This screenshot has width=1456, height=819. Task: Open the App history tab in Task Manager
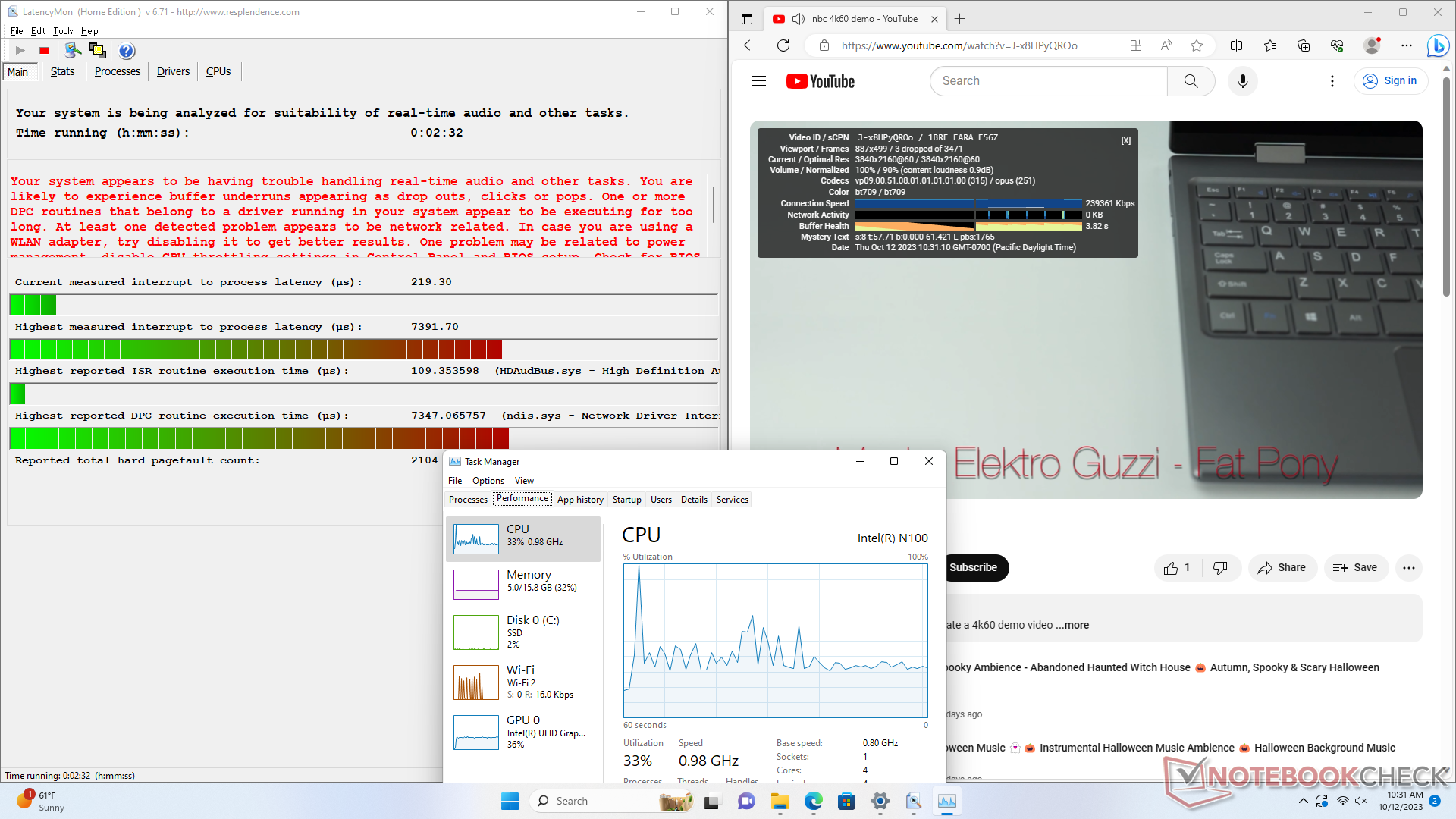coord(580,500)
